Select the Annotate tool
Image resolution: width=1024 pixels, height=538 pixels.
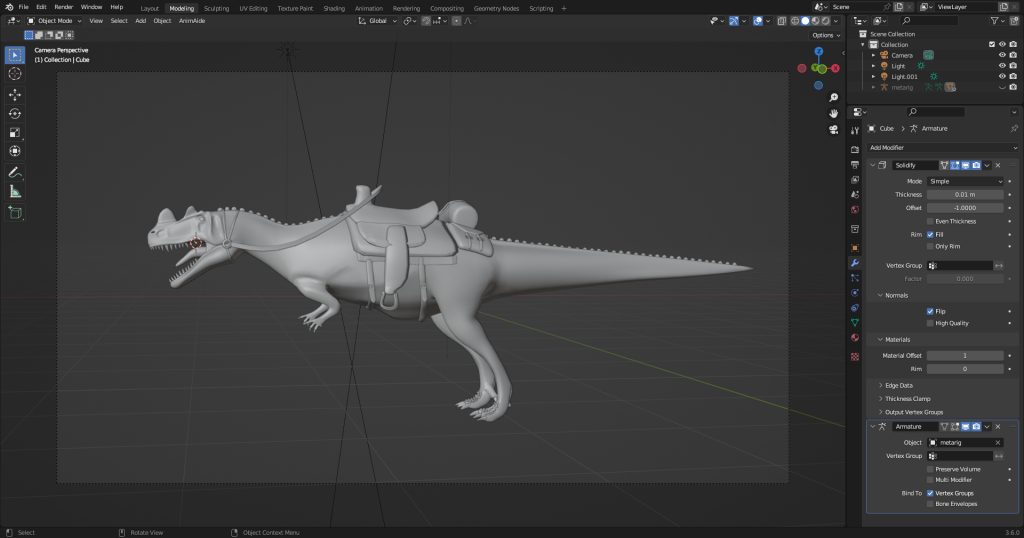click(x=15, y=172)
